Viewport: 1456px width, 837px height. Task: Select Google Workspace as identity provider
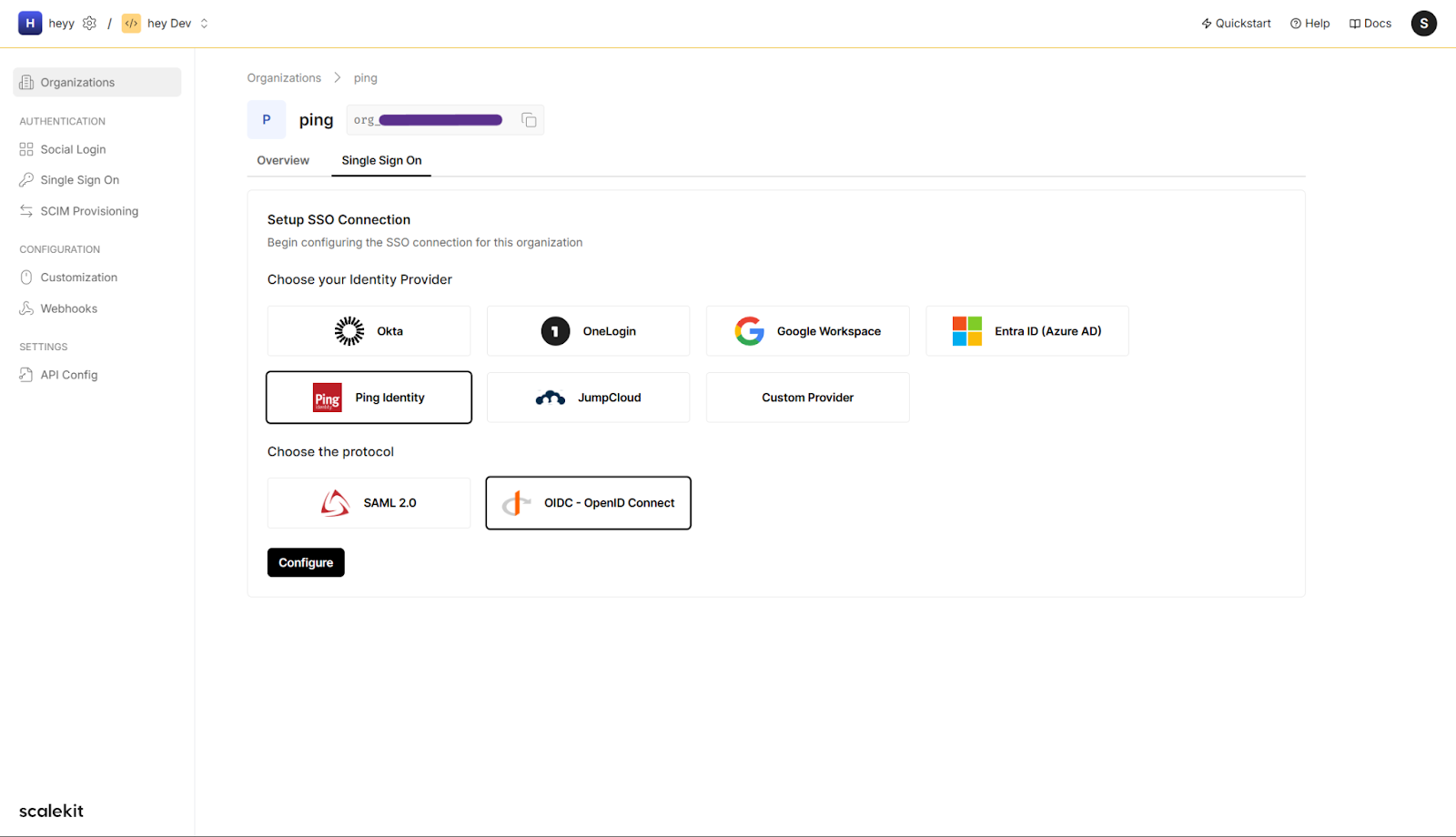[807, 331]
